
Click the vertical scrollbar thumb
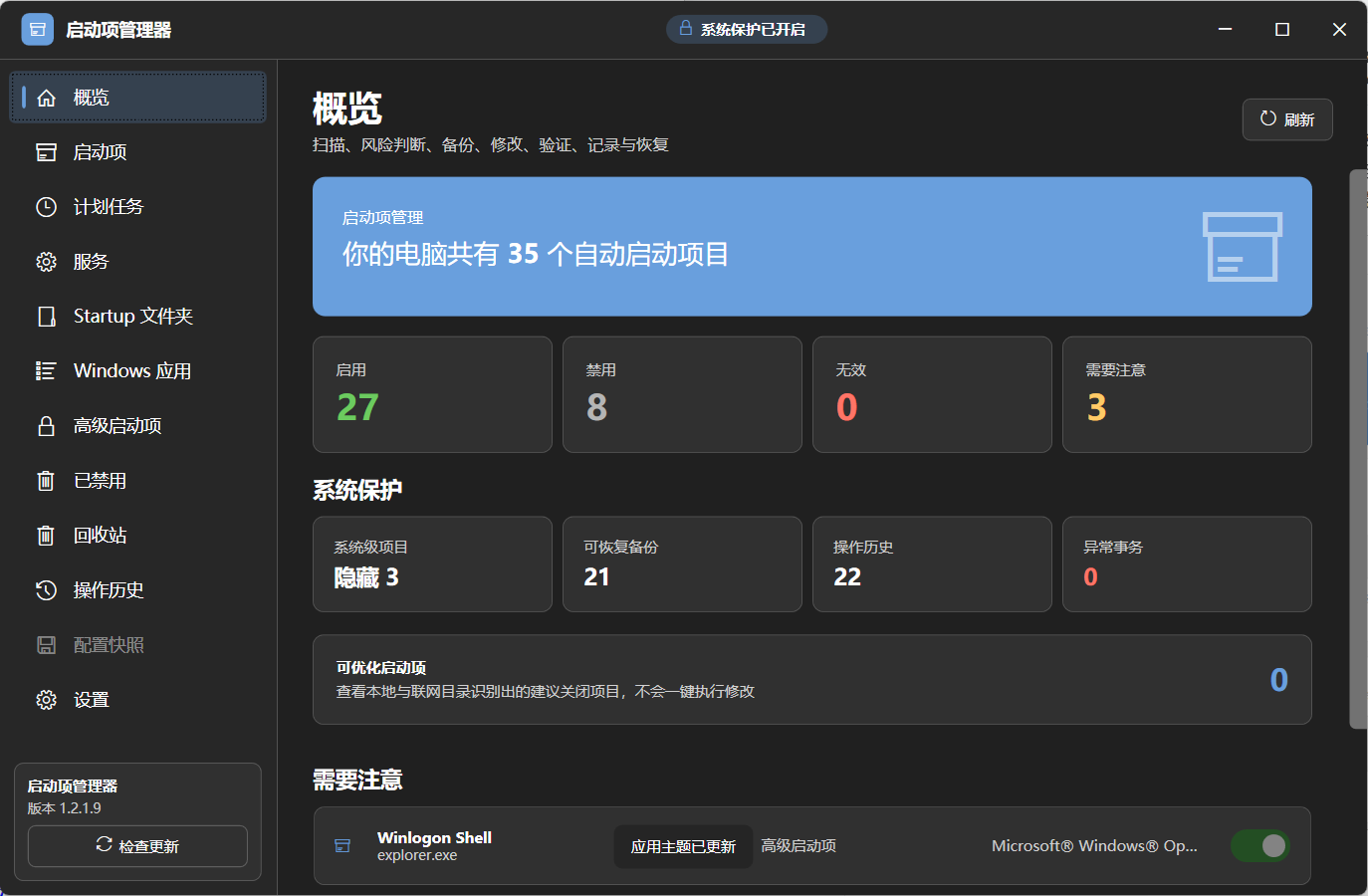pyautogui.click(x=1358, y=448)
